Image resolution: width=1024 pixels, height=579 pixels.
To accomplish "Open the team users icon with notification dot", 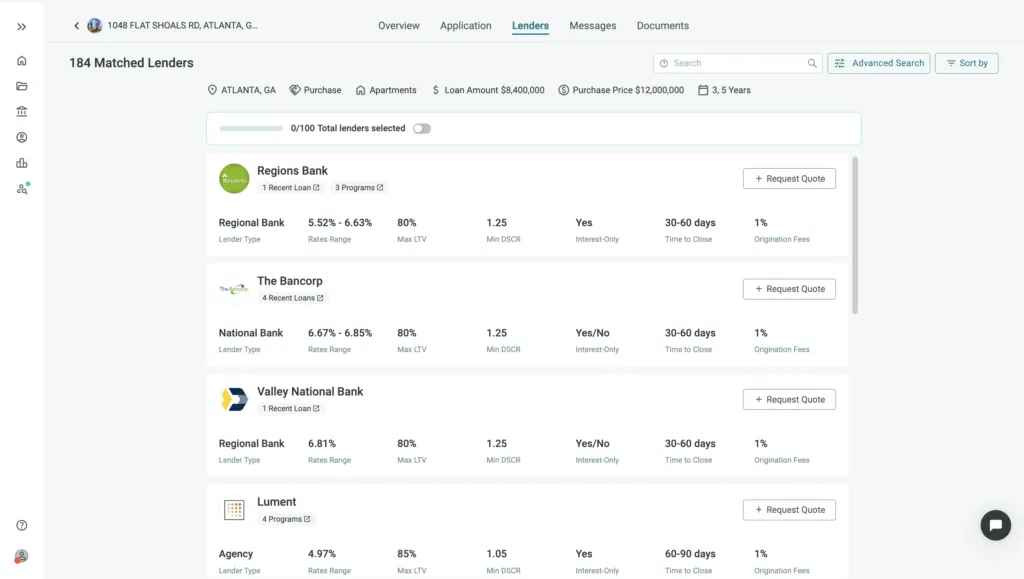I will [22, 188].
